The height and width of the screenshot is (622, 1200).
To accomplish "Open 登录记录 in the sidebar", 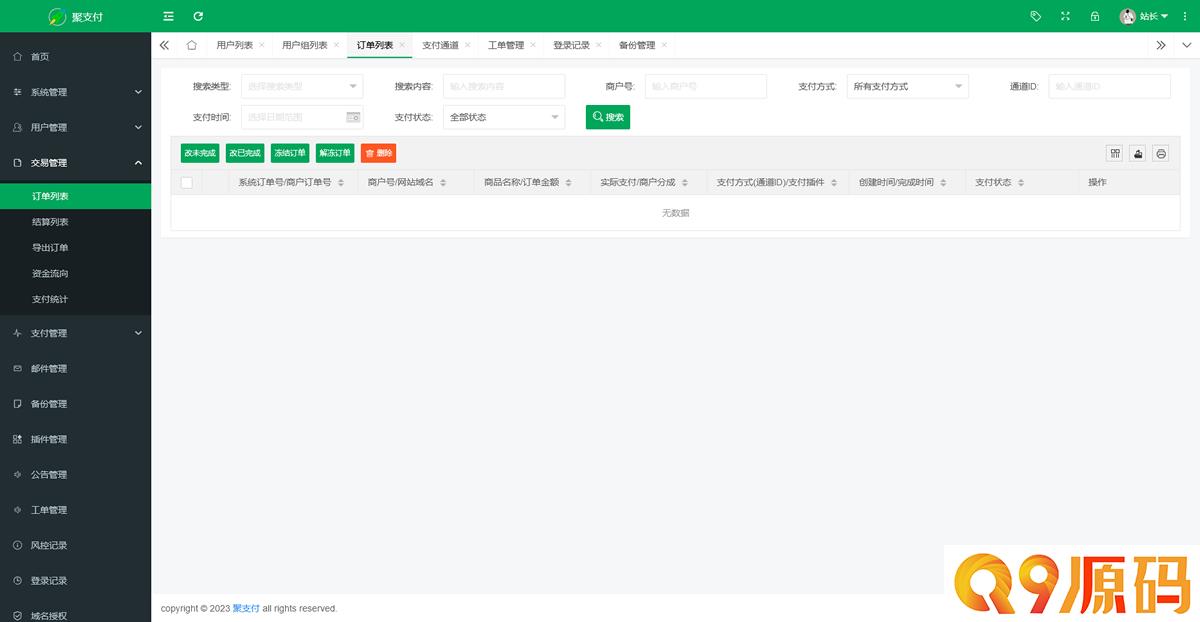I will click(x=75, y=580).
